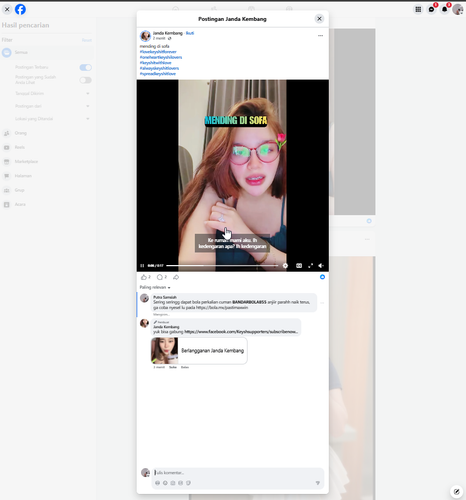
Task: Share the post using arrow icon
Action: pos(176,277)
